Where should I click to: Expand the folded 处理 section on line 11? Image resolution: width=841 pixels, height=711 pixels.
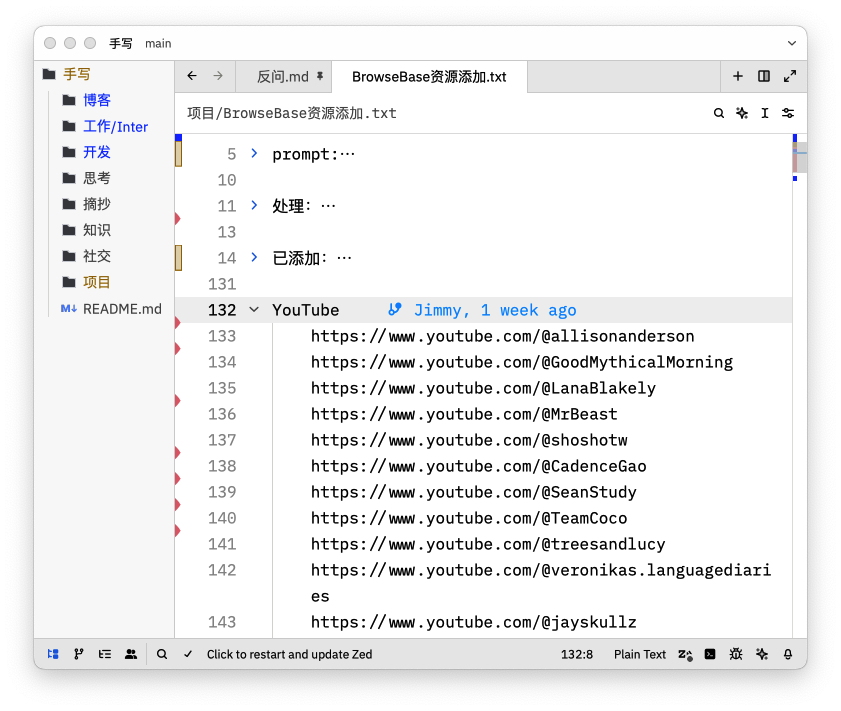click(x=254, y=205)
